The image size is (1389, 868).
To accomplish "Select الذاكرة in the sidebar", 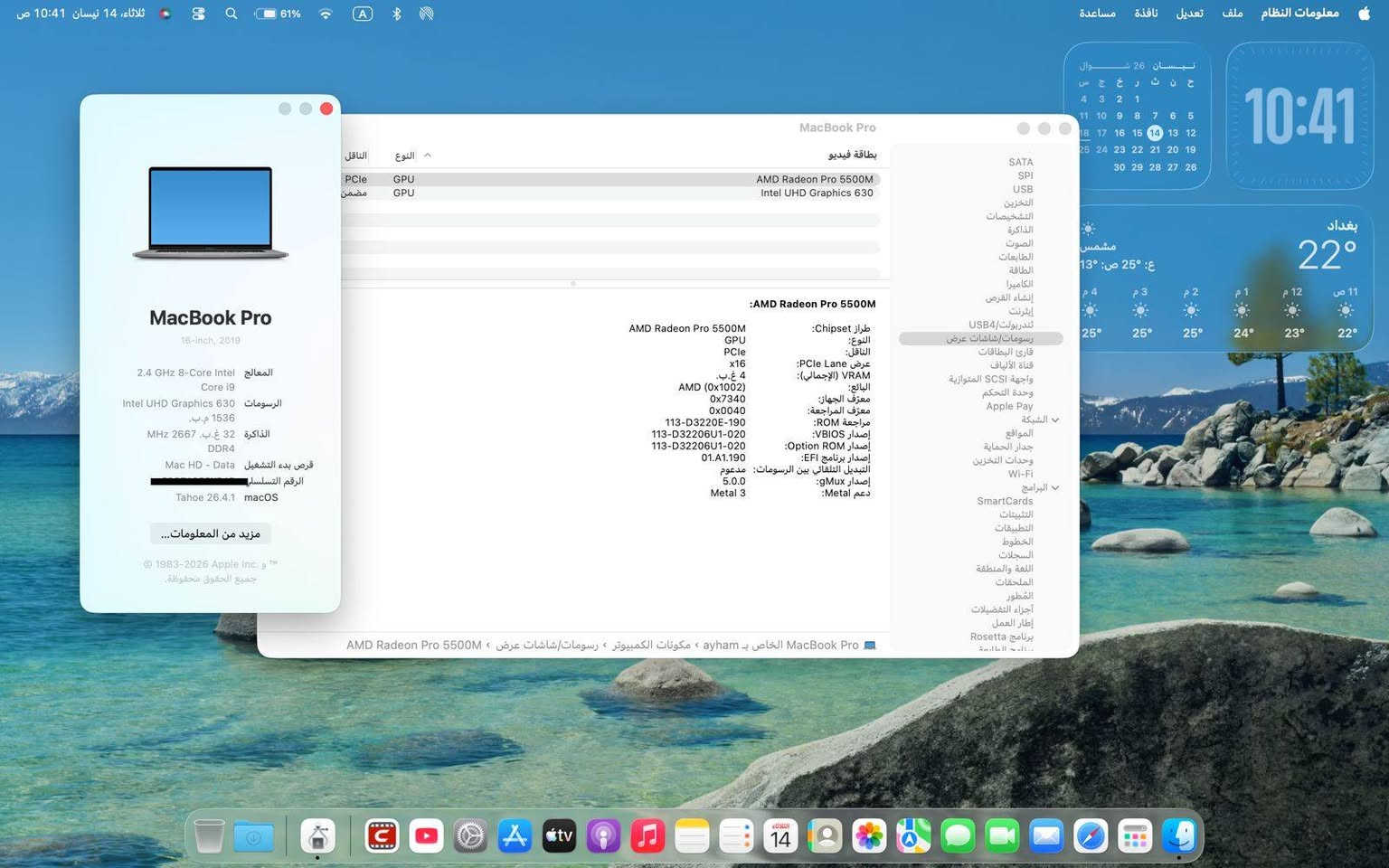I will (x=1020, y=230).
